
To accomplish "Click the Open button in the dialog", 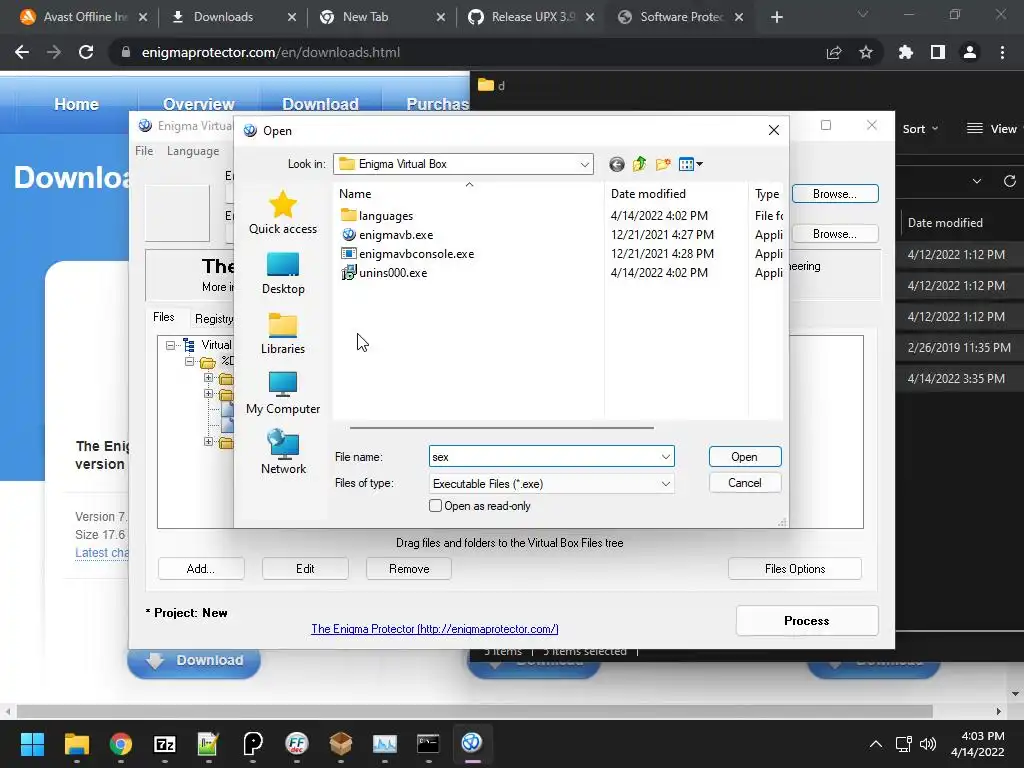I will pos(744,456).
